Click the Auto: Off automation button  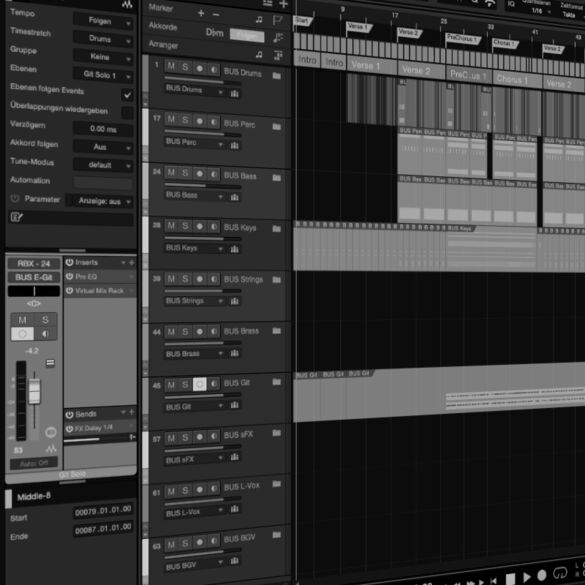34,463
